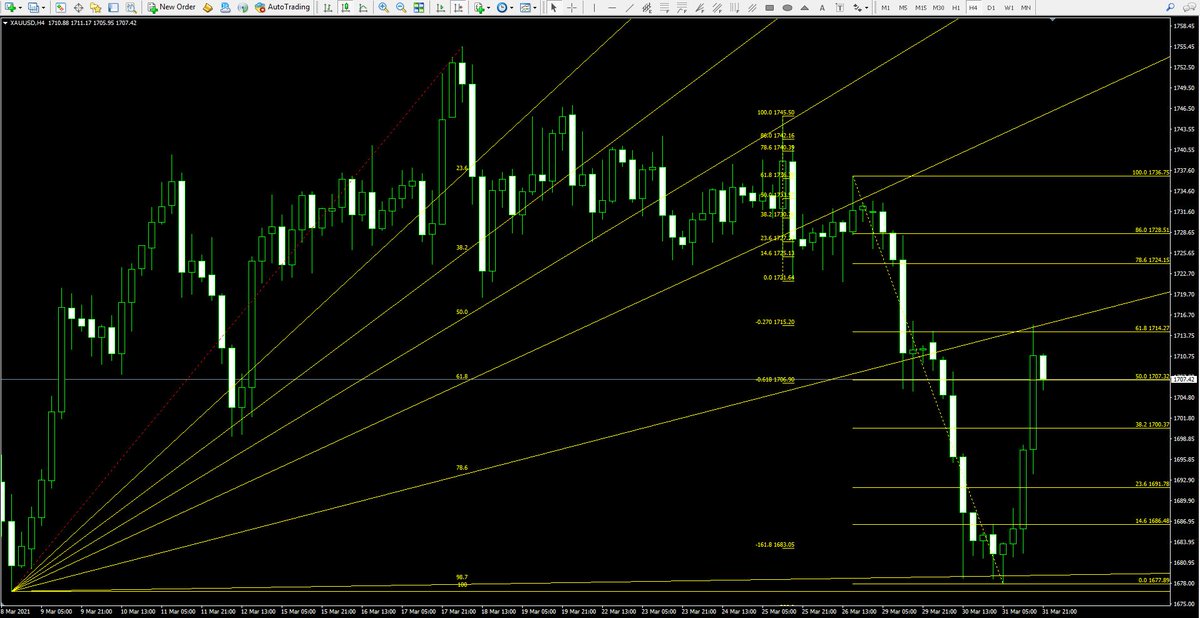This screenshot has width=1200, height=618.
Task: Switch chart to Line Chart mode
Action: (363, 7)
